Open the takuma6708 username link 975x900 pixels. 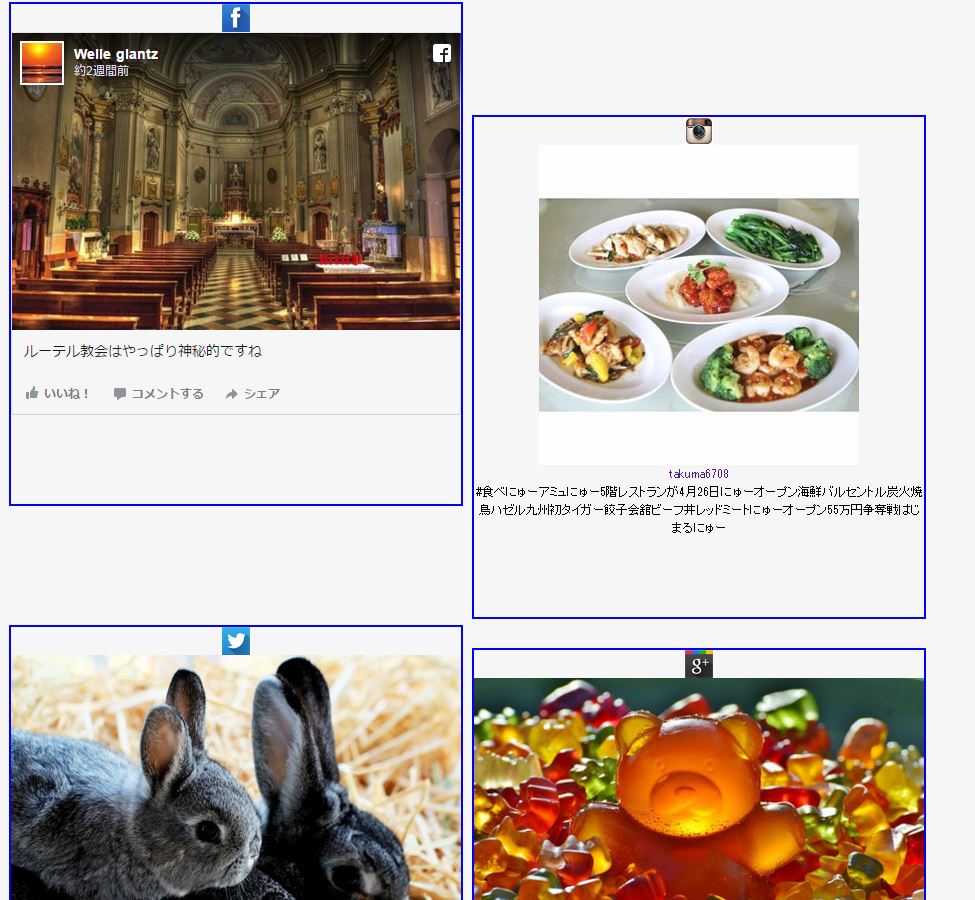698,474
